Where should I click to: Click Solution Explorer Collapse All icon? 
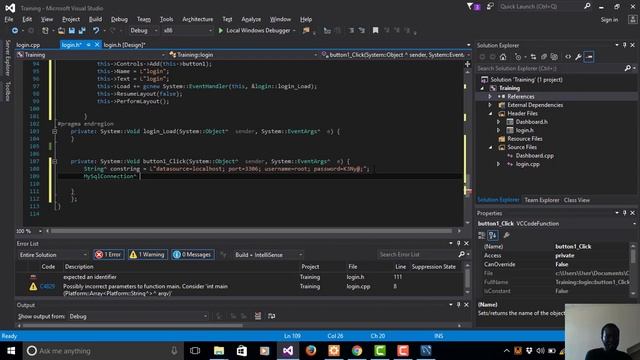544,57
